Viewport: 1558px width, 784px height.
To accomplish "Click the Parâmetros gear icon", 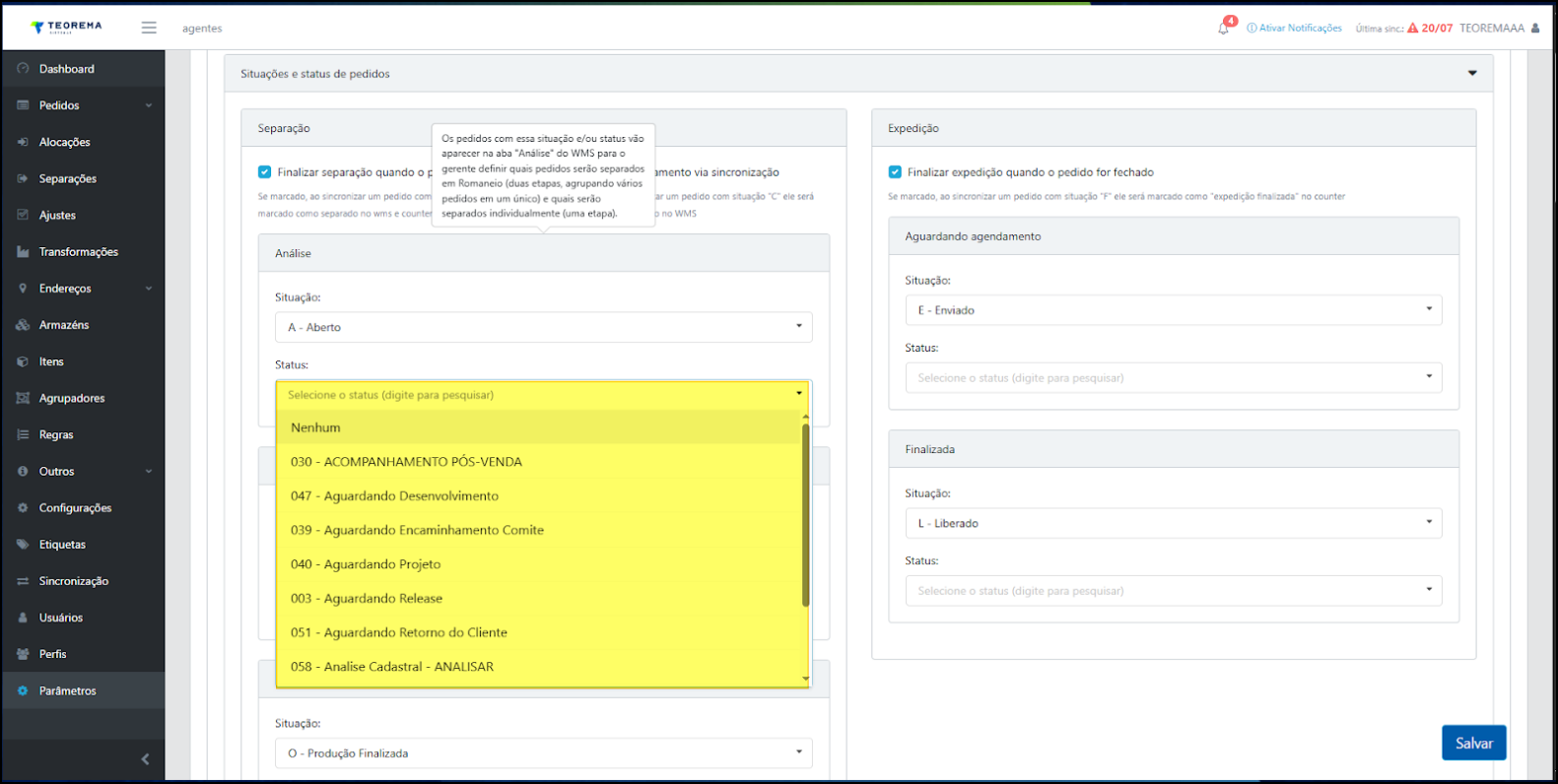I will pos(23,690).
